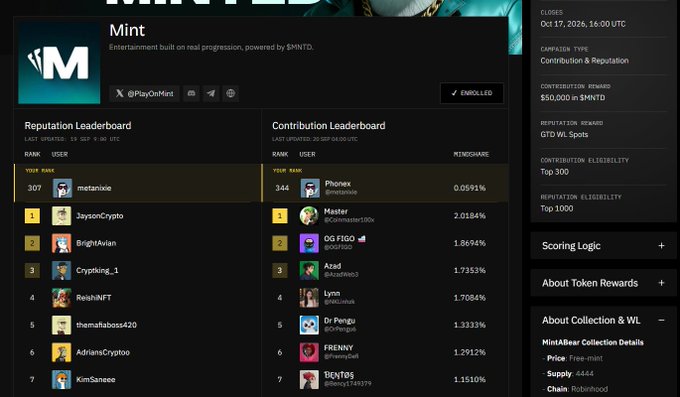Click Master's avatar
The image size is (680, 397).
[309, 216]
